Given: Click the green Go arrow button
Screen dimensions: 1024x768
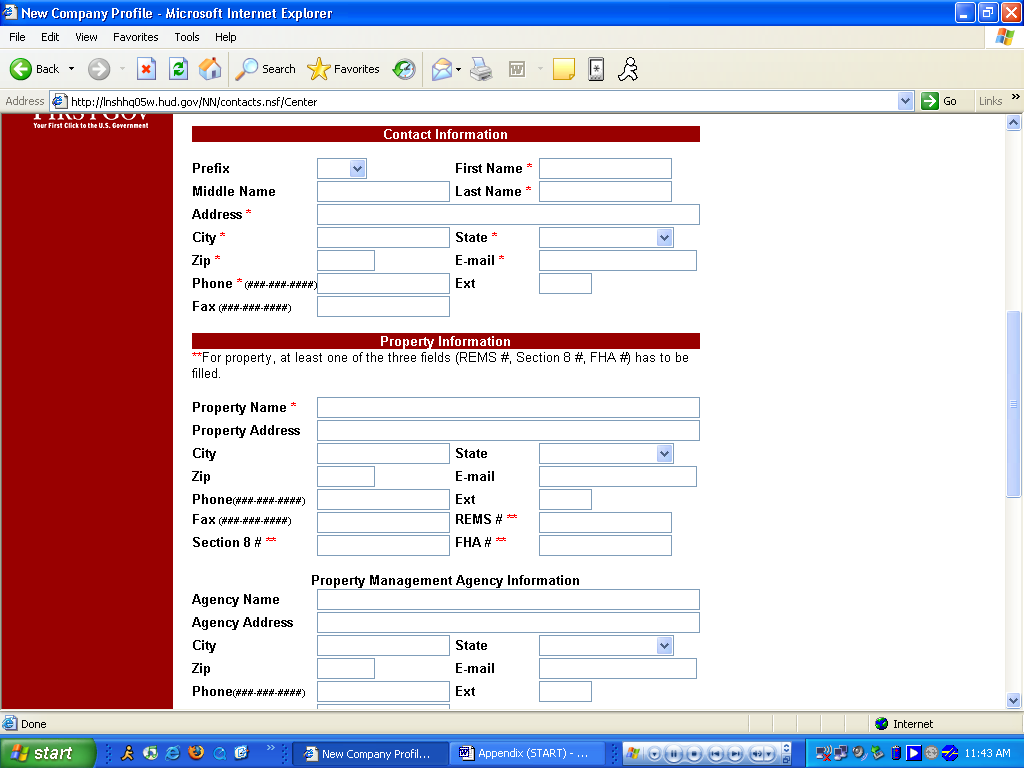Looking at the screenshot, I should [x=939, y=101].
